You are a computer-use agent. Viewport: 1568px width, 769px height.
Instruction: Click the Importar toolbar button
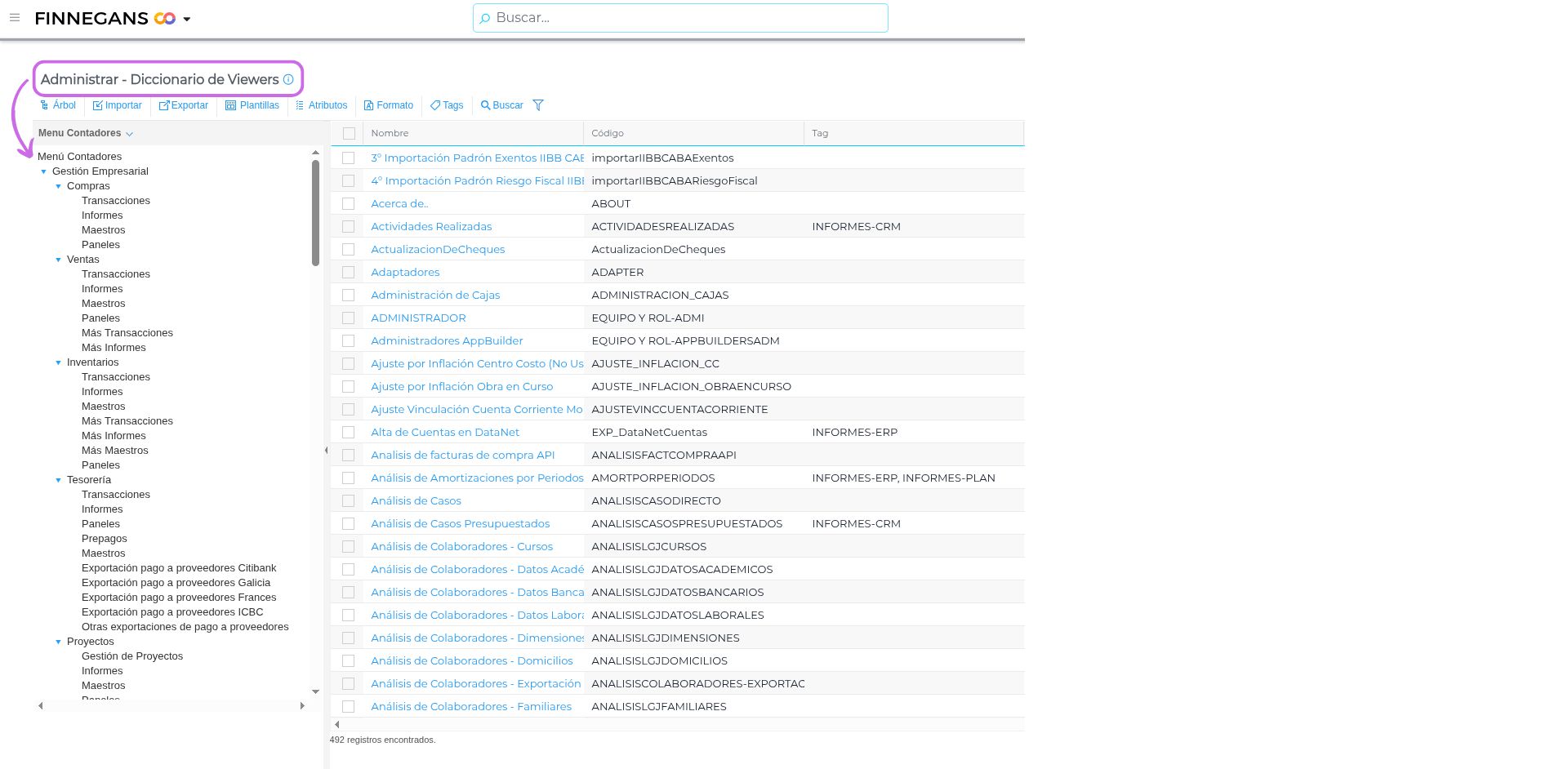[118, 105]
